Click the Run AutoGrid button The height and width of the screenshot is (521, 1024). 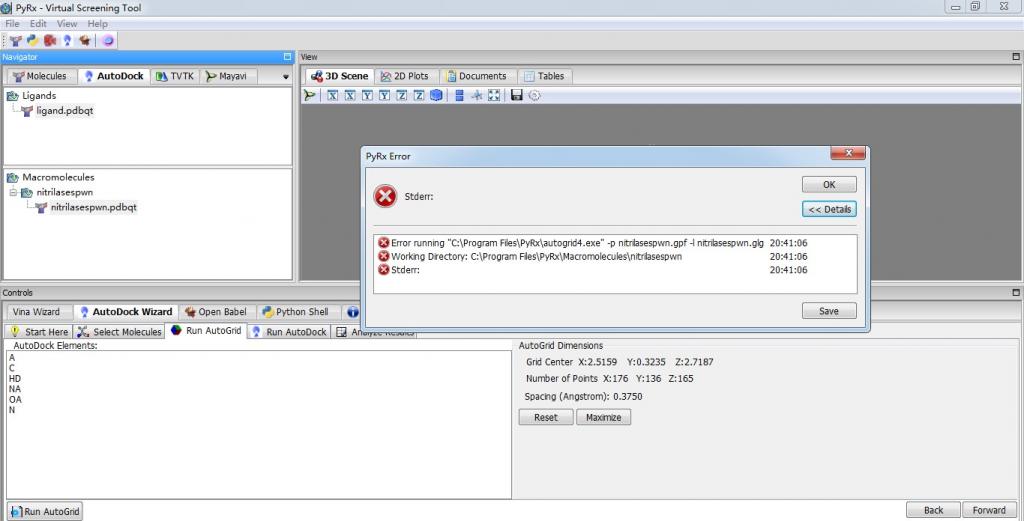point(45,511)
